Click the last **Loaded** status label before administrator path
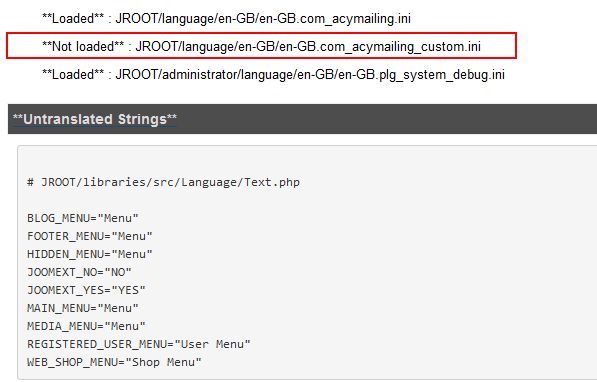The width and height of the screenshot is (597, 382). [73, 74]
